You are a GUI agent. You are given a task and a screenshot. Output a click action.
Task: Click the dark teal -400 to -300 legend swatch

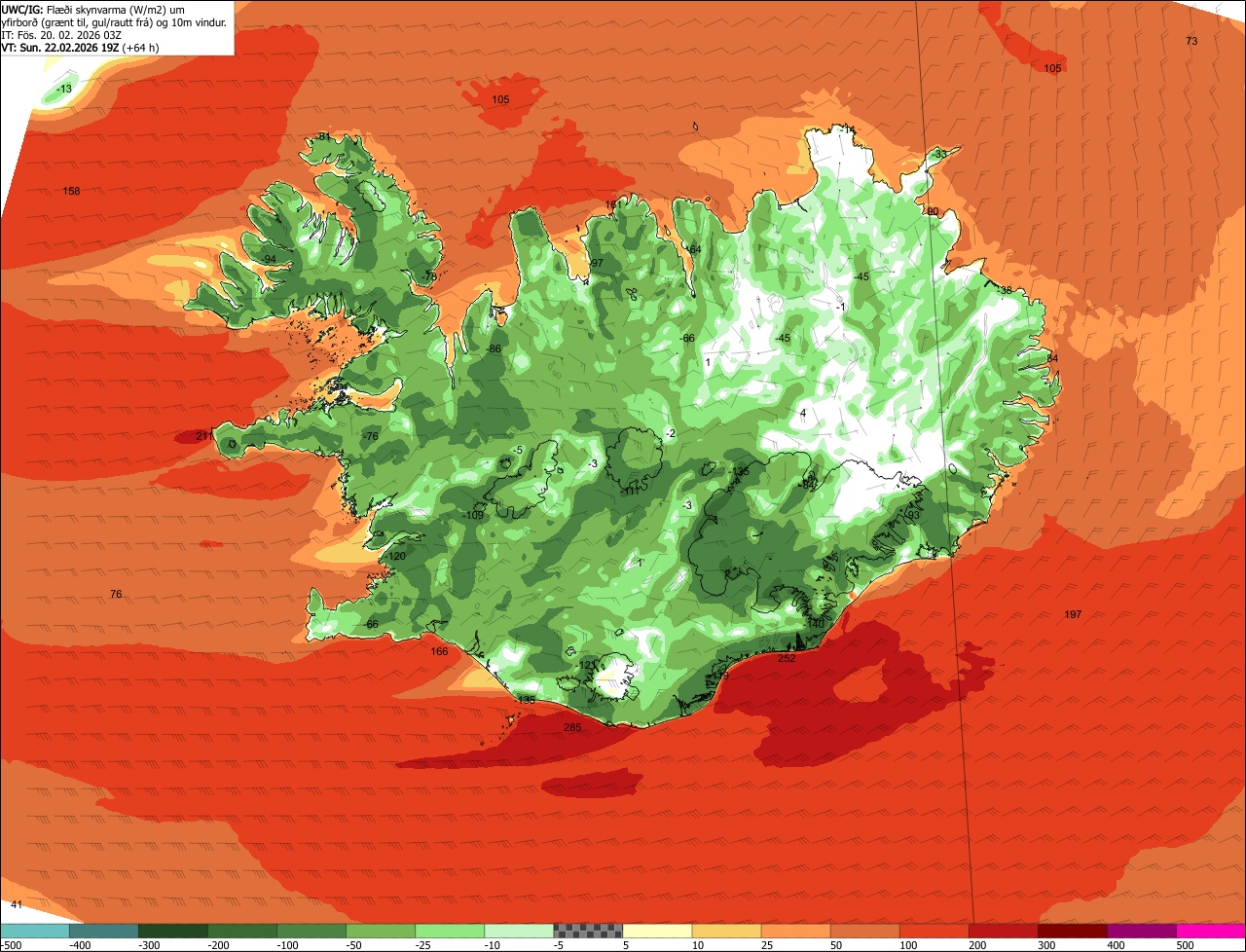(103, 931)
